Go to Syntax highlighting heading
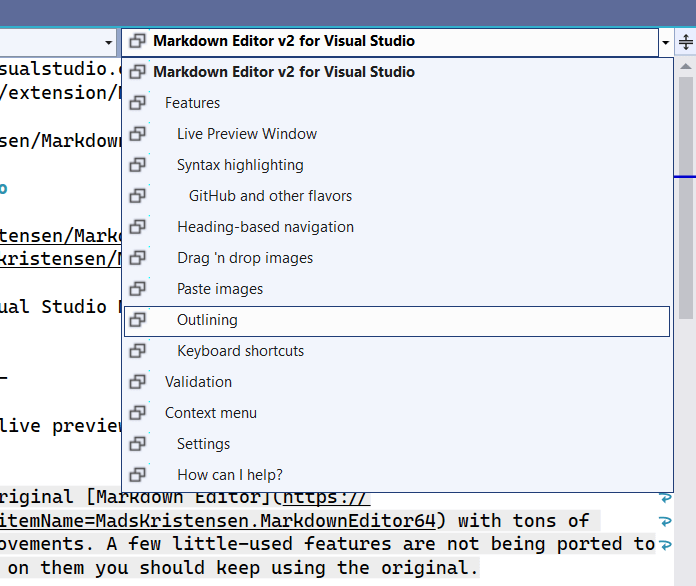 pyautogui.click(x=397, y=165)
